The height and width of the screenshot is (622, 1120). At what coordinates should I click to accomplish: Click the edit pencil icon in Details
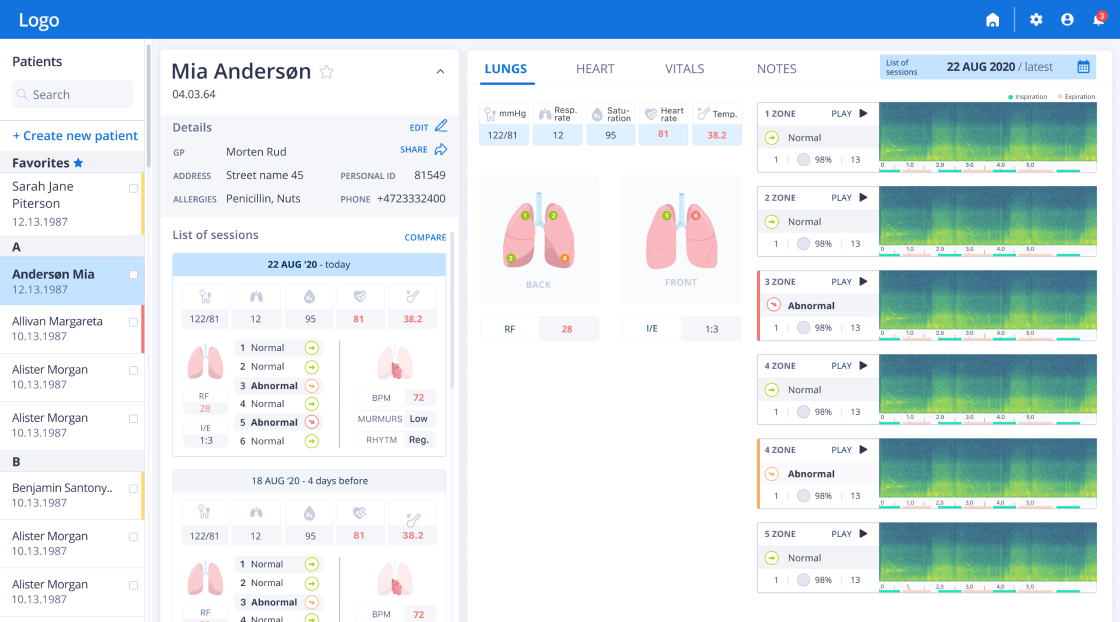click(x=441, y=127)
